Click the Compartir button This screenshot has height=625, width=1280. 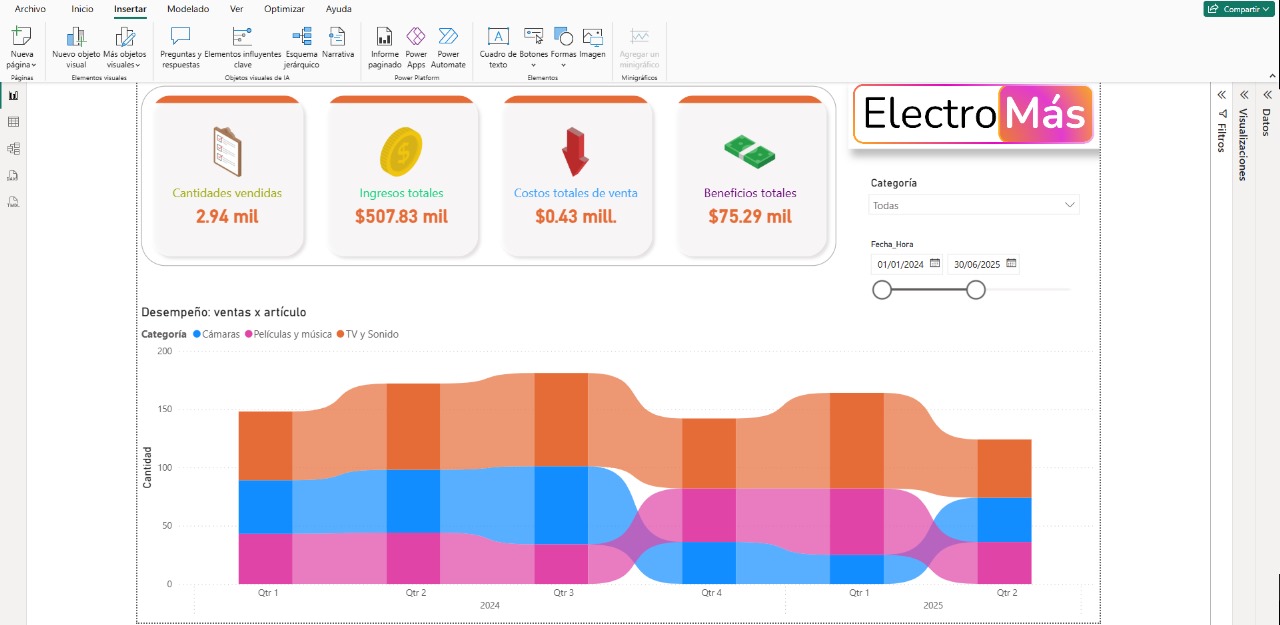pos(1238,9)
